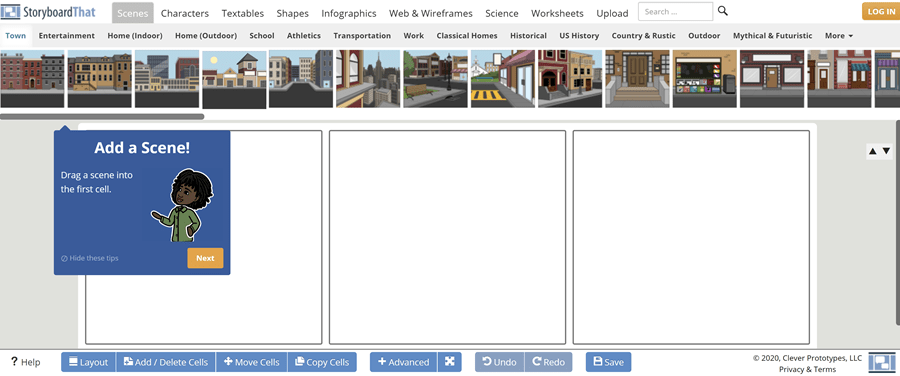Expand the More scene categories dropdown

tap(839, 36)
